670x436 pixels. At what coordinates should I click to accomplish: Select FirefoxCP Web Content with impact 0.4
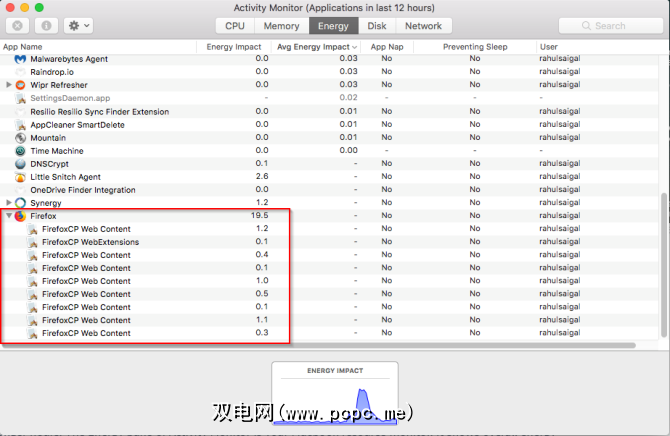click(329, 255)
